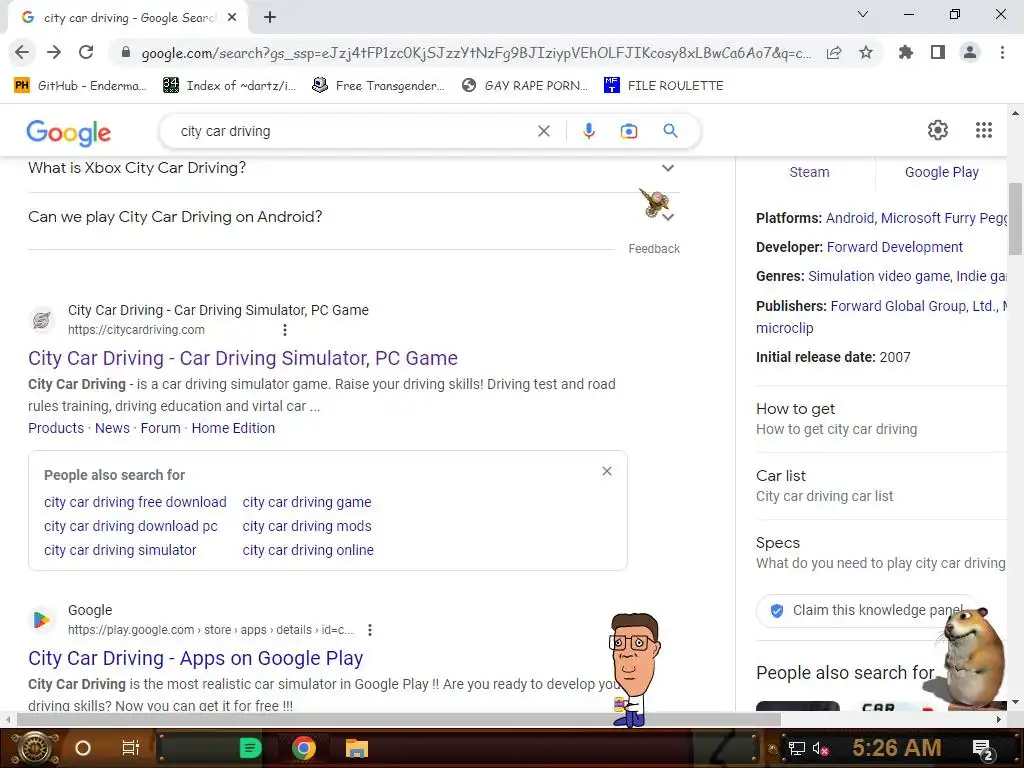
Task: Search city car driving download pc
Action: click(131, 526)
